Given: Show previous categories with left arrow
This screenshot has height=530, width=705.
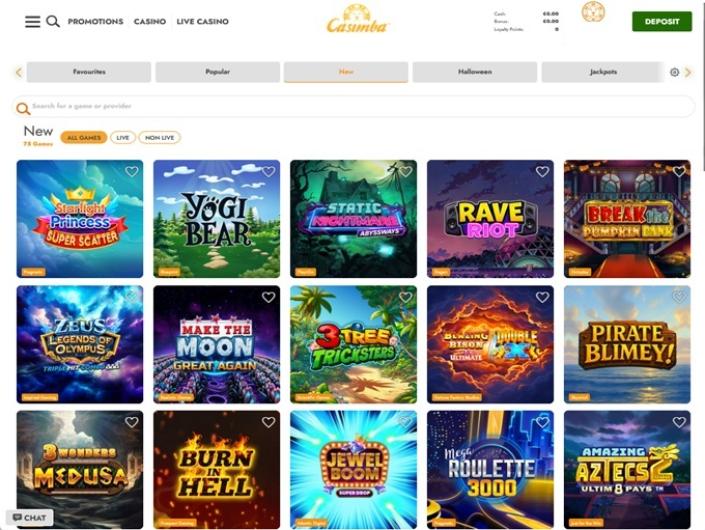Looking at the screenshot, I should (x=18, y=72).
